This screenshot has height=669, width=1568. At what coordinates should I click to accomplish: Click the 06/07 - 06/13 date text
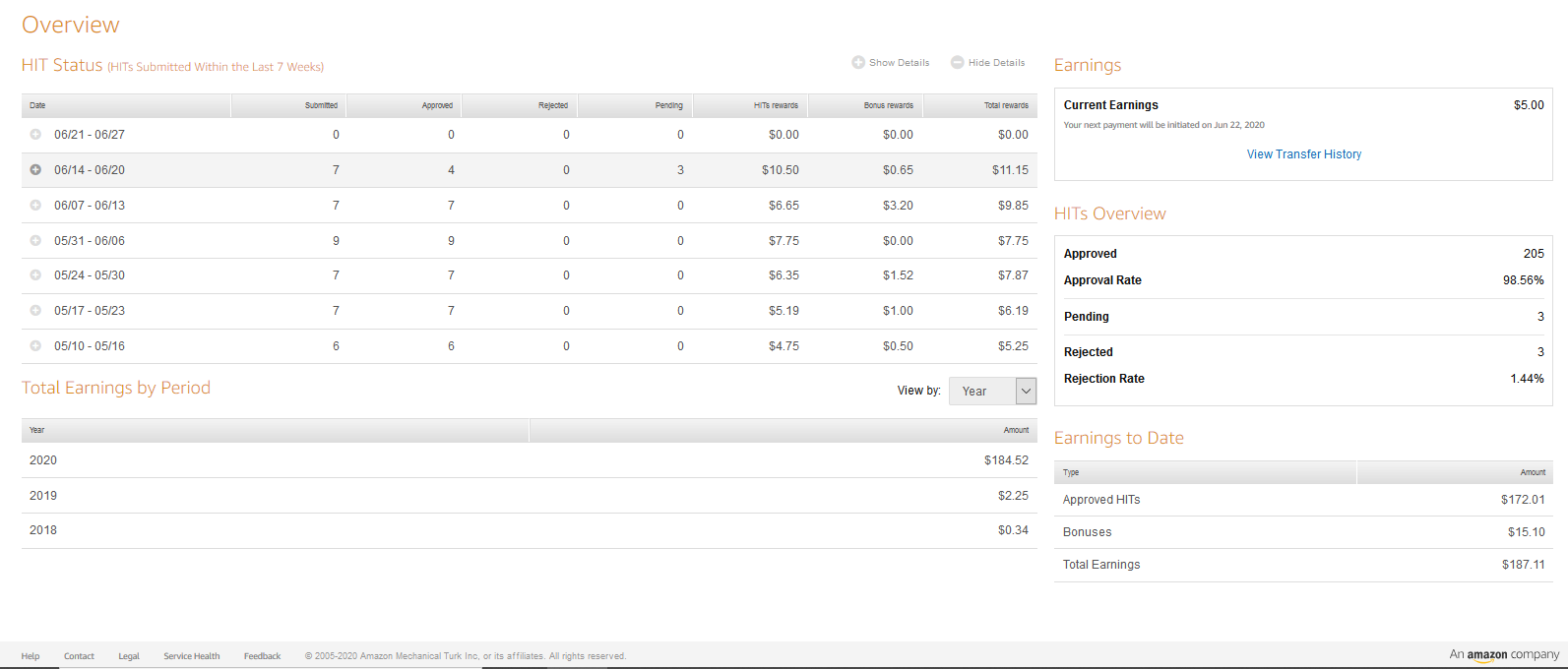pyautogui.click(x=90, y=206)
